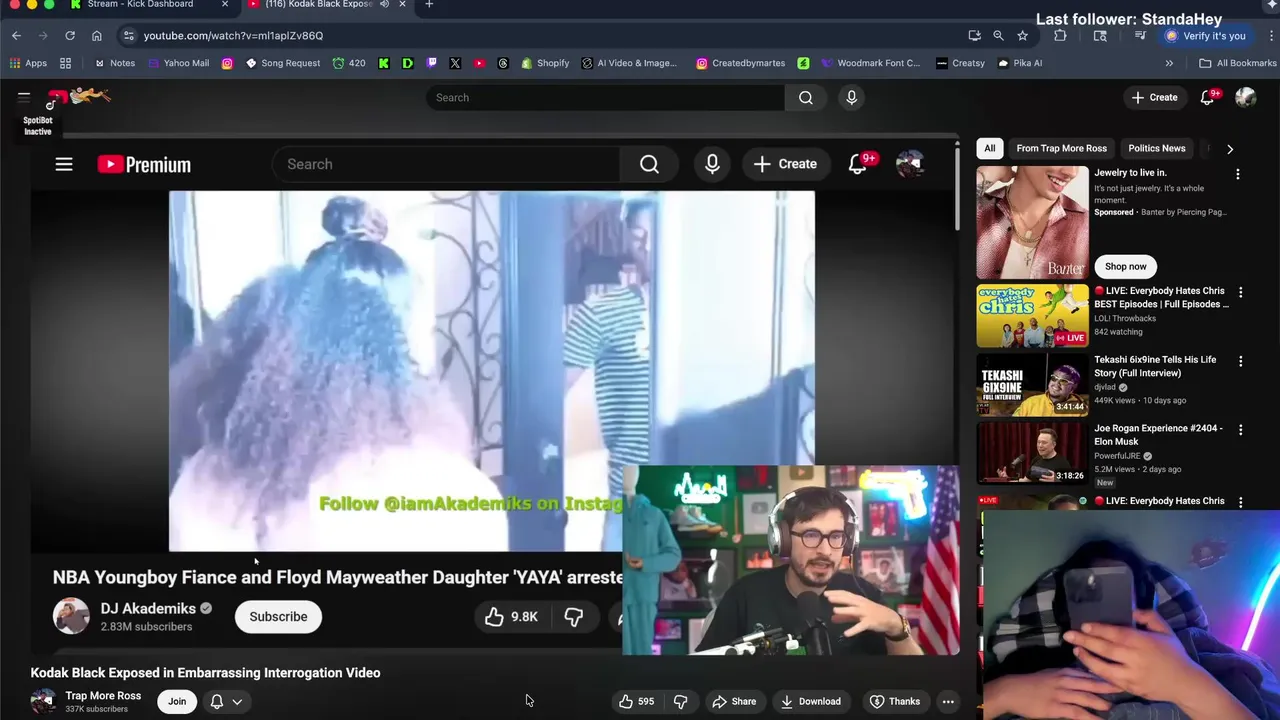Image resolution: width=1280 pixels, height=720 pixels.
Task: Select the Politics News chip
Action: tap(1157, 148)
